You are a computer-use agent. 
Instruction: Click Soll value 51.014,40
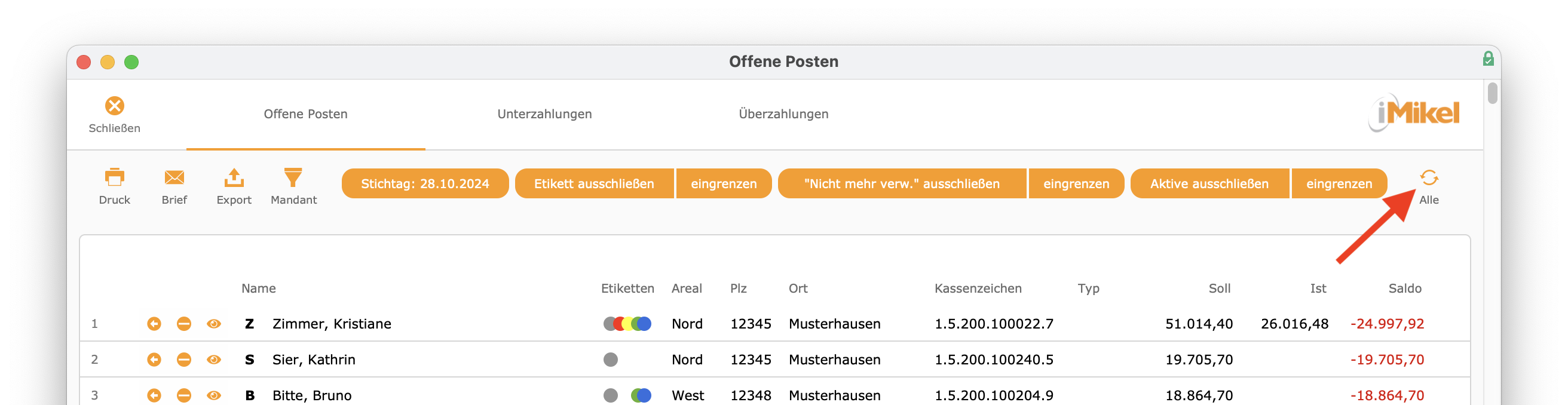1199,324
